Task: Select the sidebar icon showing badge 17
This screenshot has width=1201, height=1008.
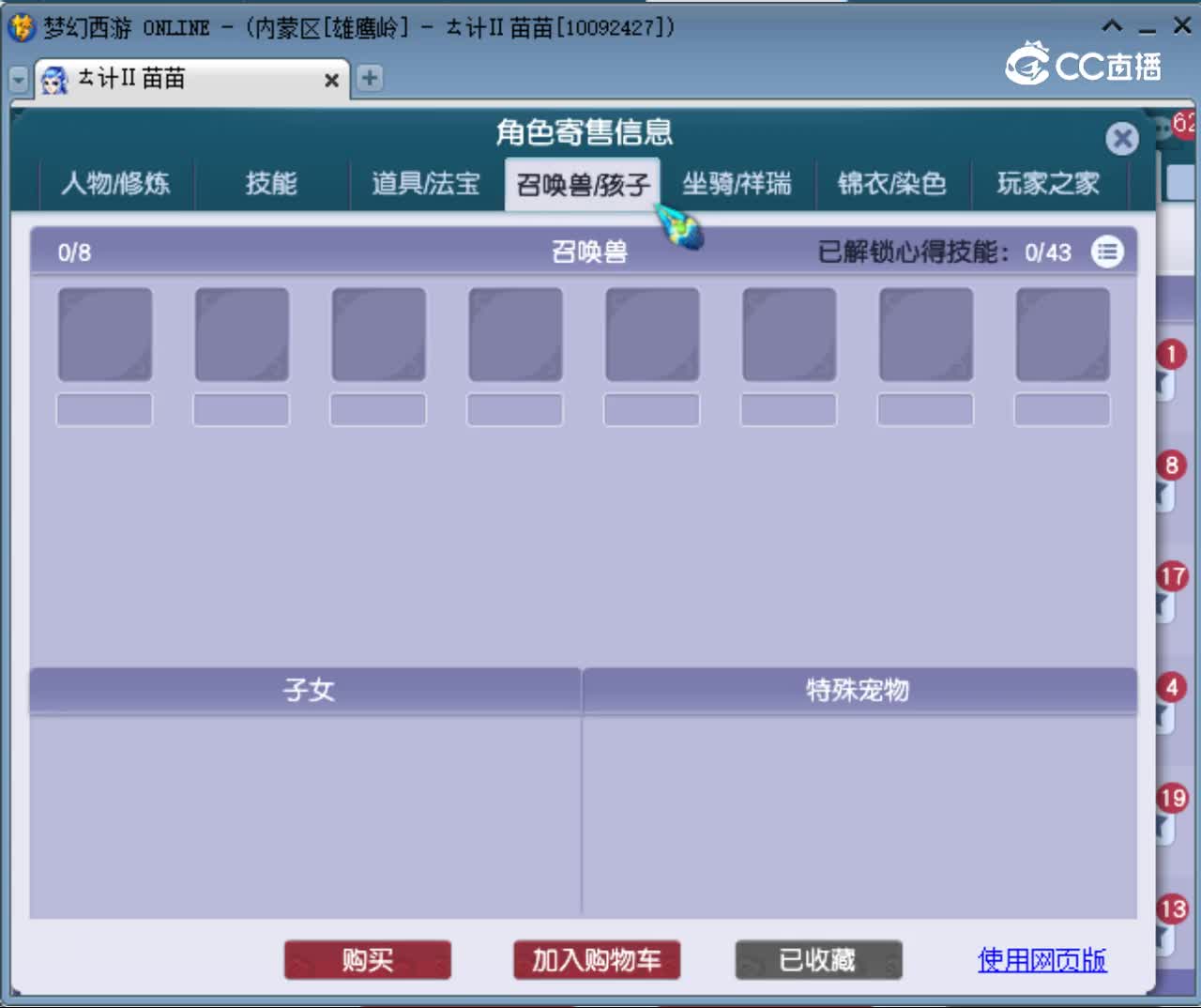Action: (x=1171, y=576)
